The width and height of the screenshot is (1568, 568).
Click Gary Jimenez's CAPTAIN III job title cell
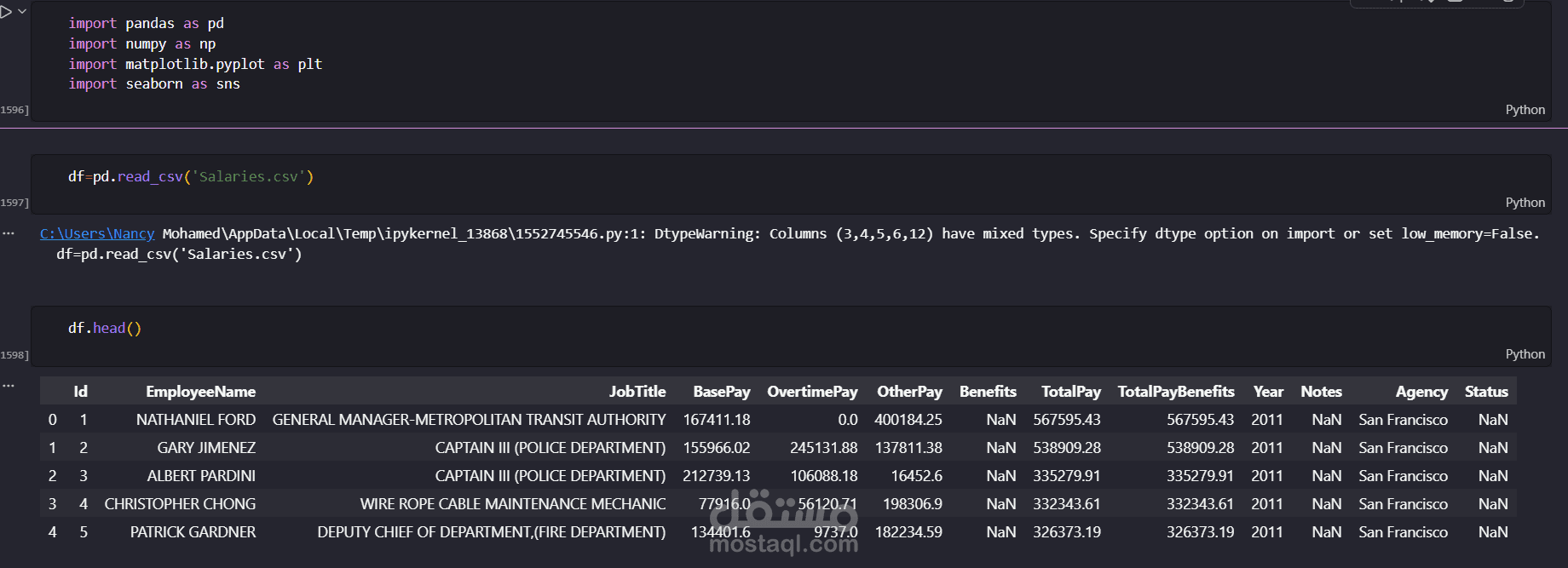[551, 448]
